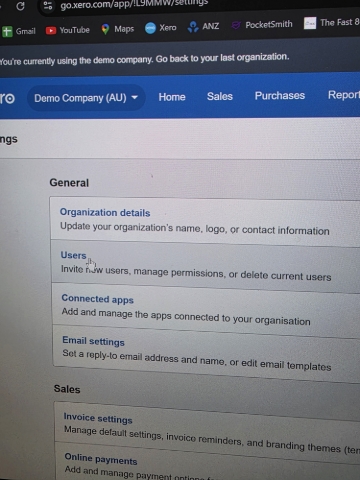Click the General section heading
The image size is (360, 480).
coord(69,183)
